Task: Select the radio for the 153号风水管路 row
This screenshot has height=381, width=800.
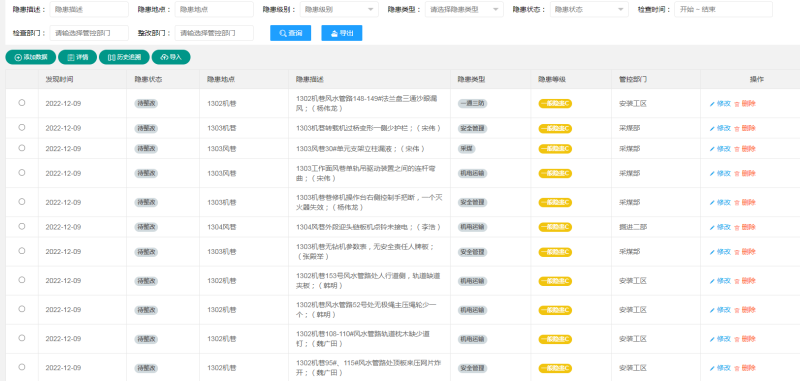Action: point(22,280)
